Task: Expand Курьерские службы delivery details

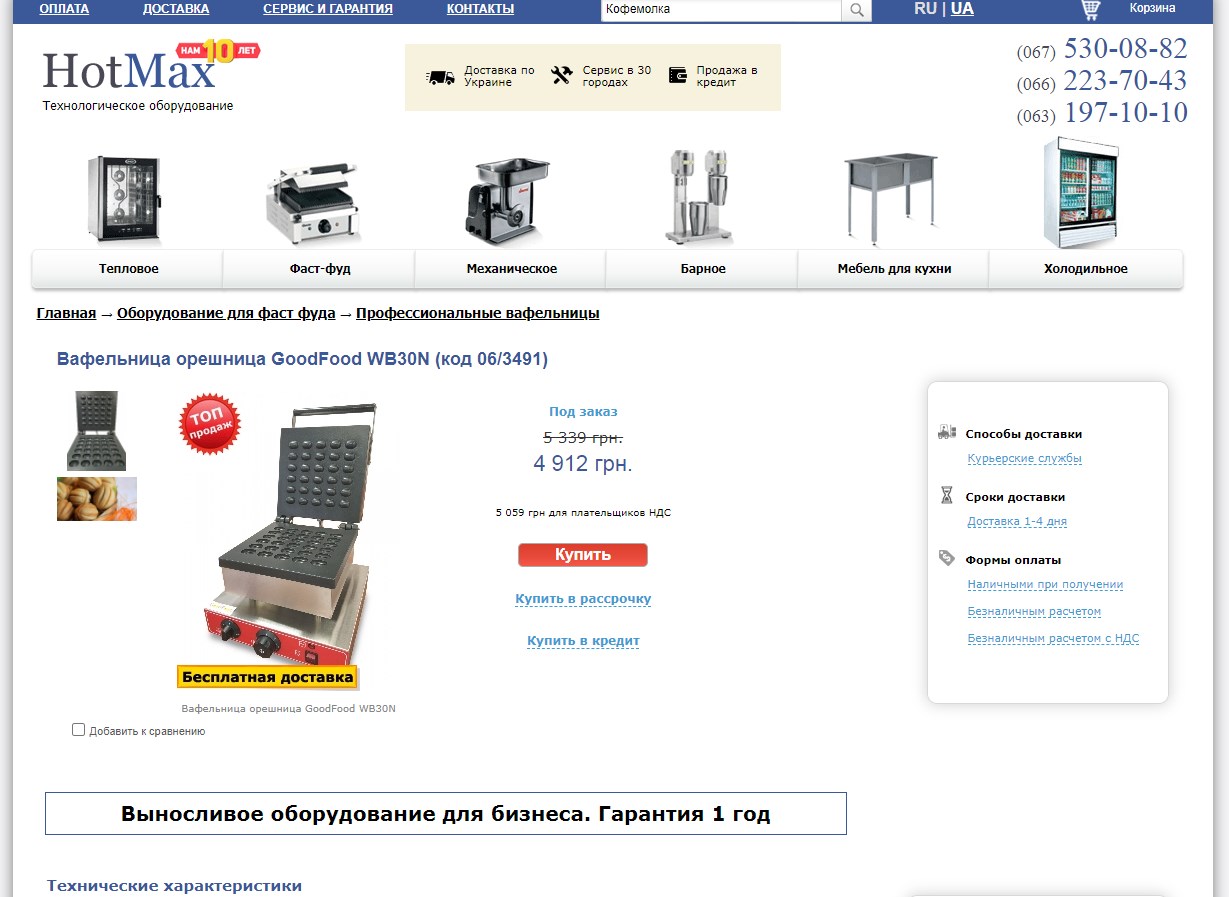Action: (1024, 459)
